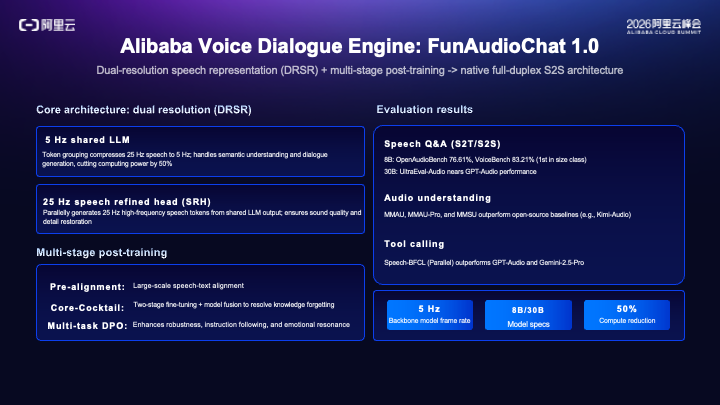Select the OpenAudioBench results text line

485,160
